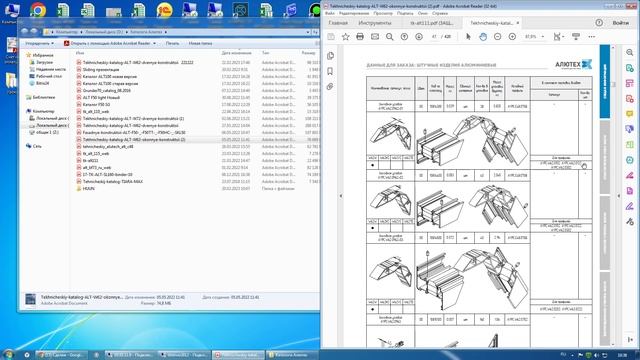Star the current PDF in Acrobat toolbar
This screenshot has height=360, width=640.
(x=346, y=37)
